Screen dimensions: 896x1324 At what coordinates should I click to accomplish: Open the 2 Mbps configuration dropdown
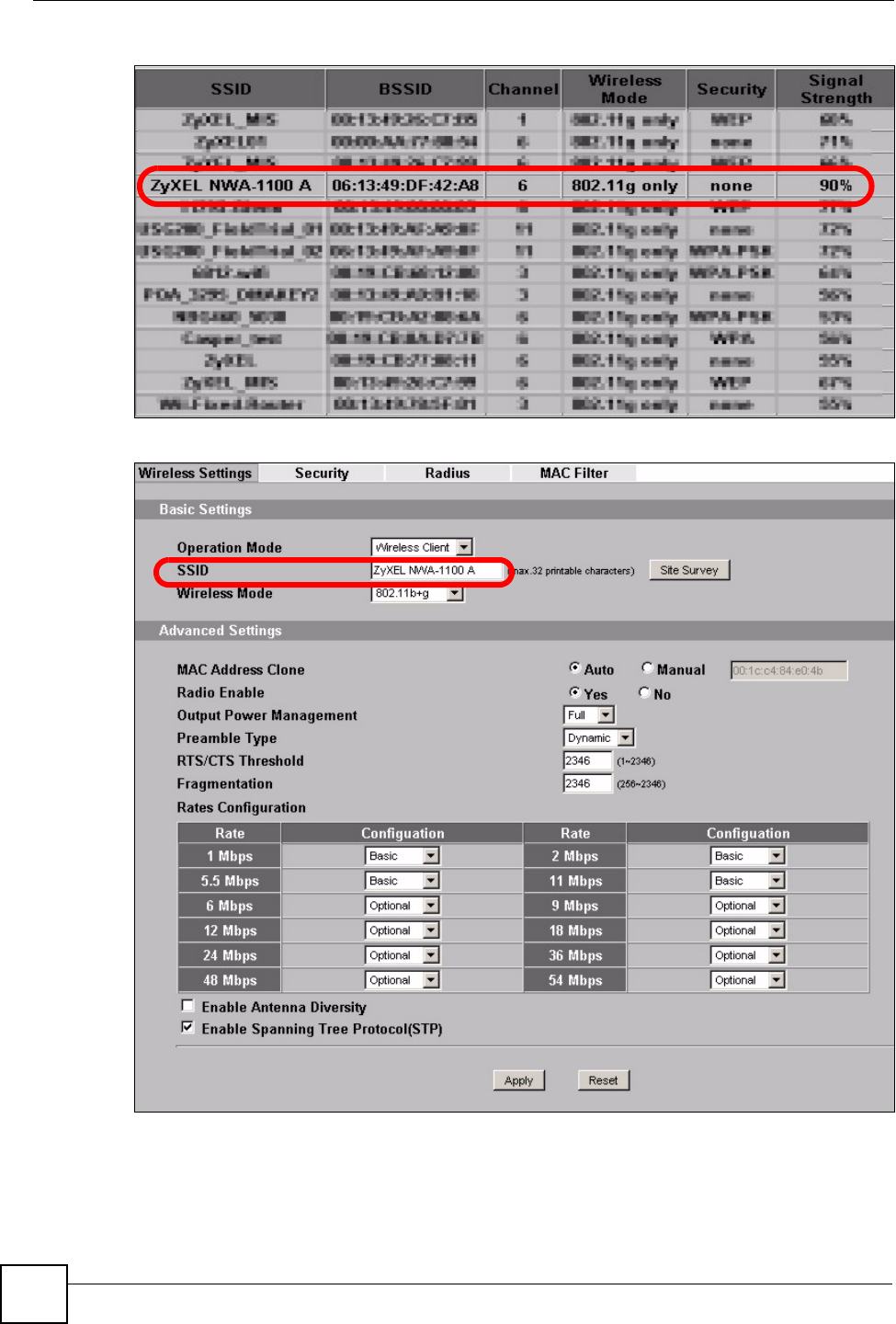[x=748, y=856]
